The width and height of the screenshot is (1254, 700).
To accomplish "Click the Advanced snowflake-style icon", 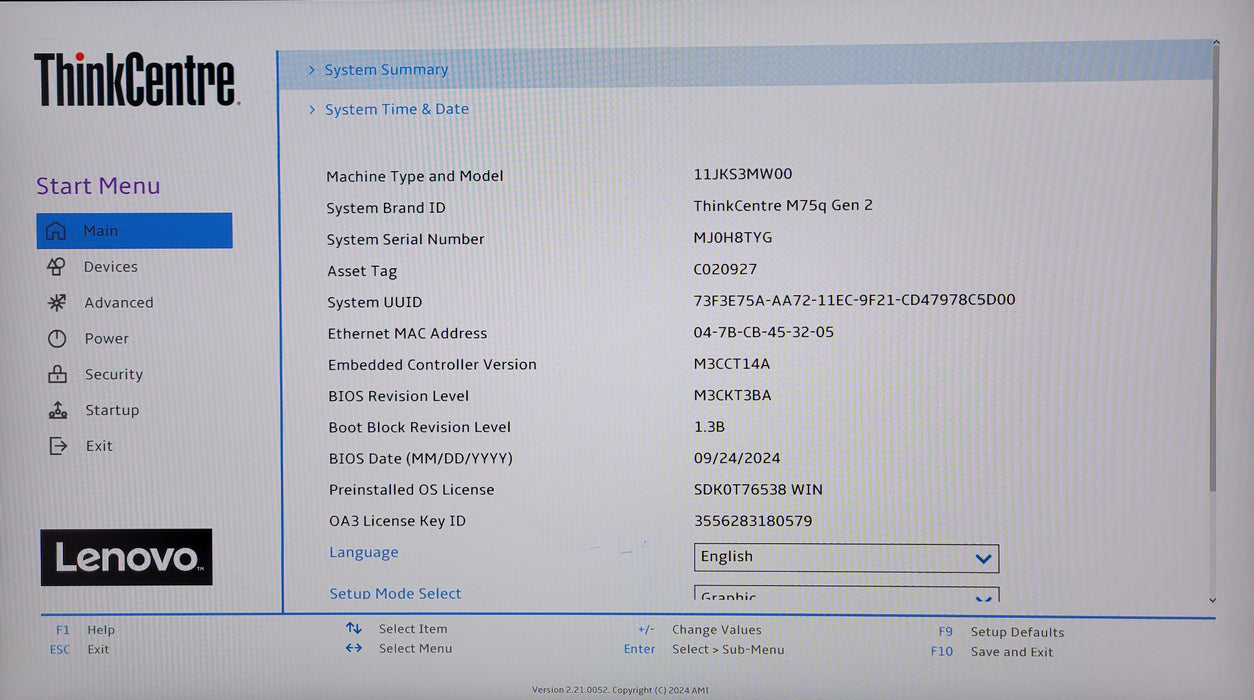I will (x=57, y=303).
